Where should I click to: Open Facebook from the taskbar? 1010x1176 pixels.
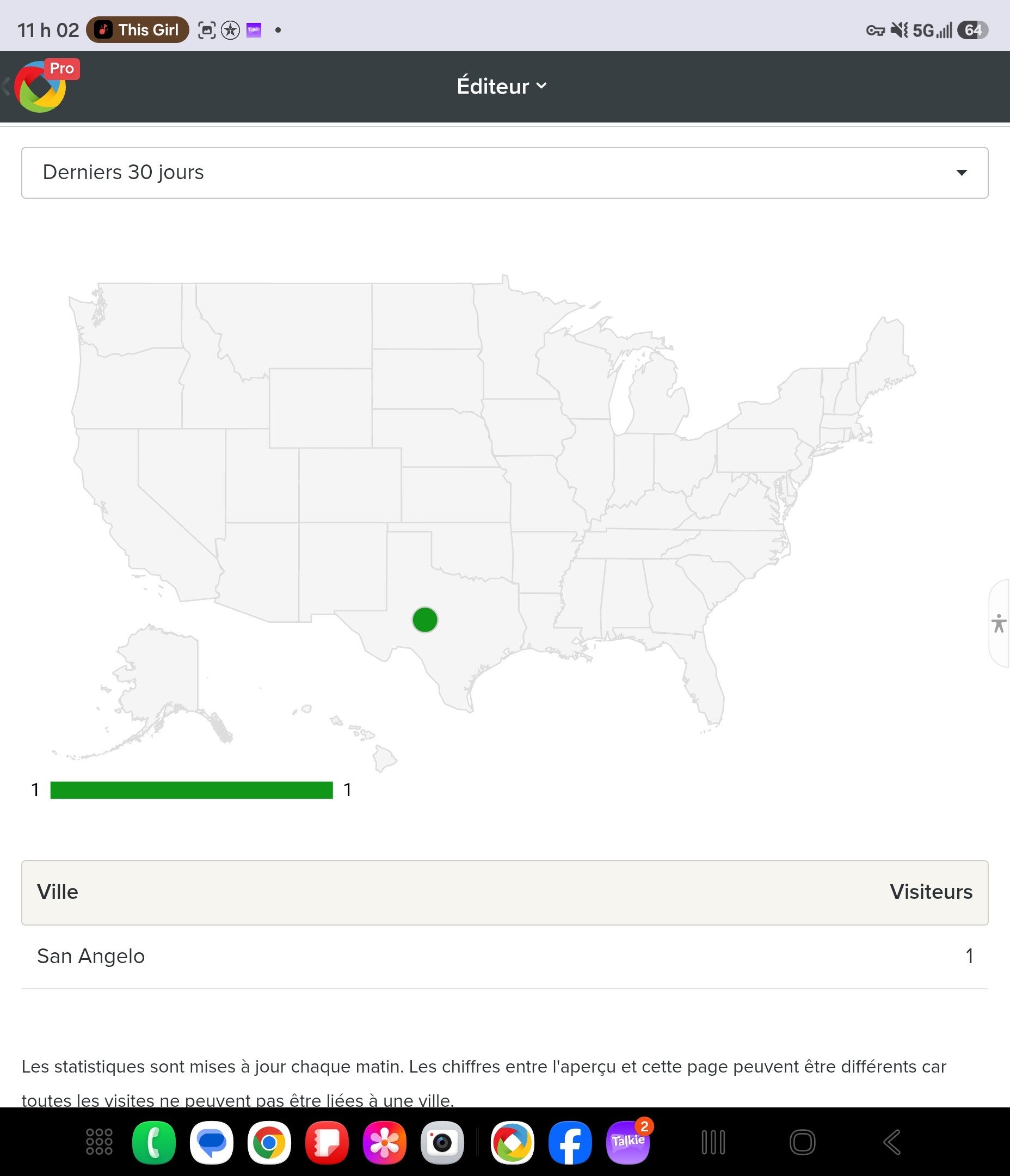point(570,1142)
